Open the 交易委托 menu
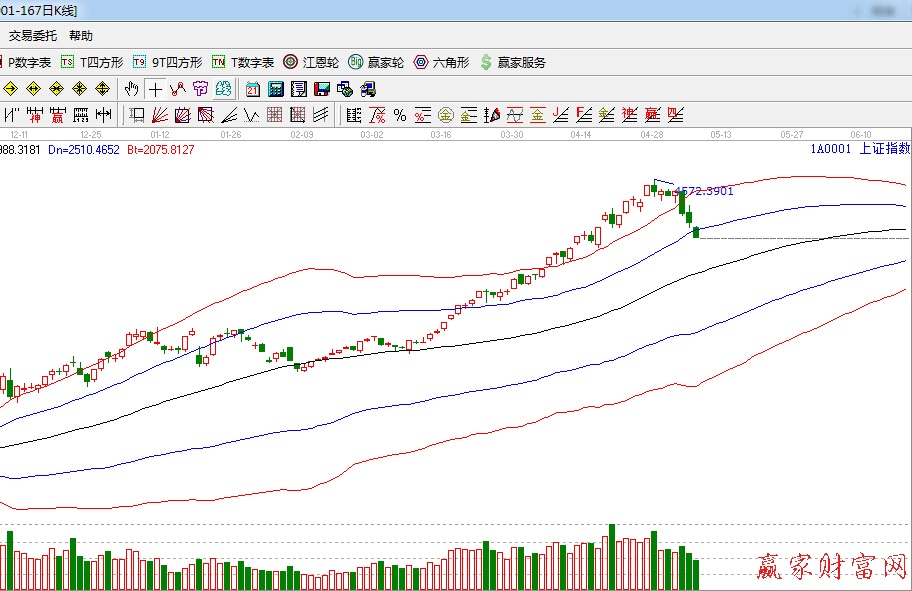Screen dimensions: 912x591 pyautogui.click(x=33, y=36)
